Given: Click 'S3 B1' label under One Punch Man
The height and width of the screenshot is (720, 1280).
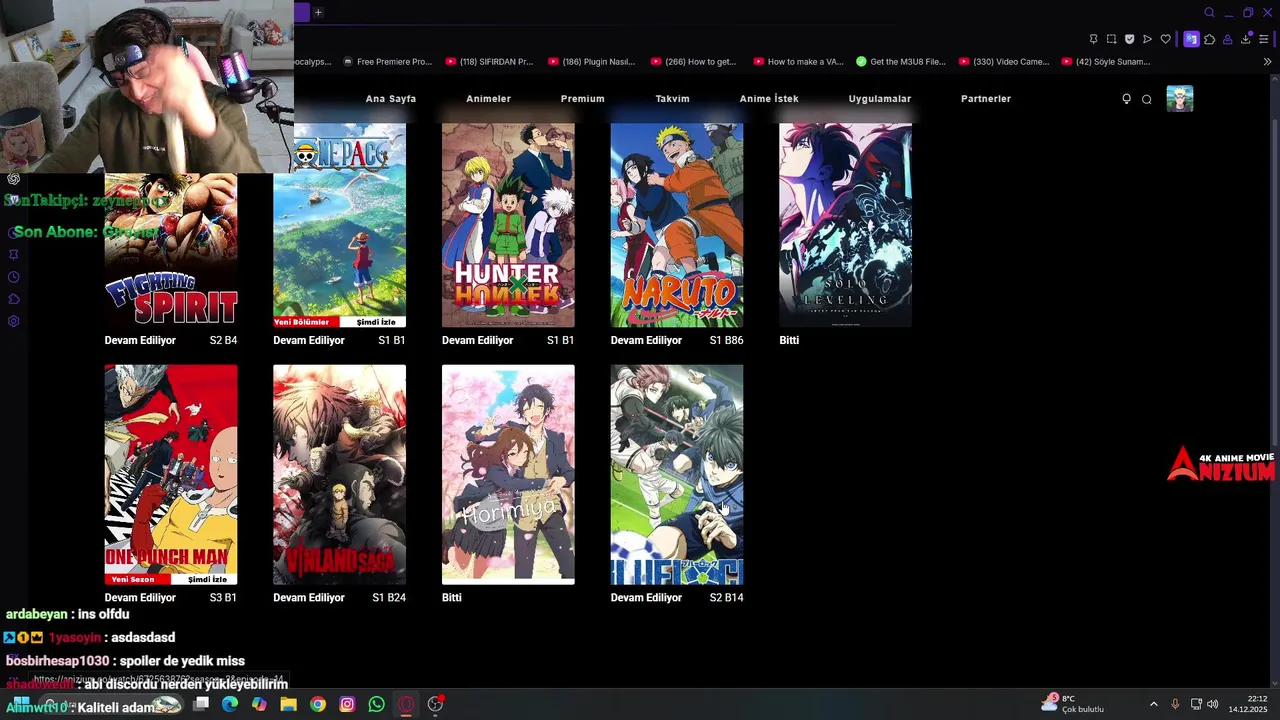Looking at the screenshot, I should click(223, 597).
